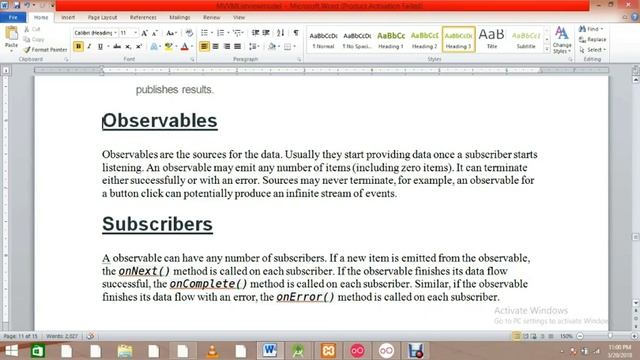Click the Clear Formatting icon
Viewport: 640px width, 360px height.
click(189, 33)
